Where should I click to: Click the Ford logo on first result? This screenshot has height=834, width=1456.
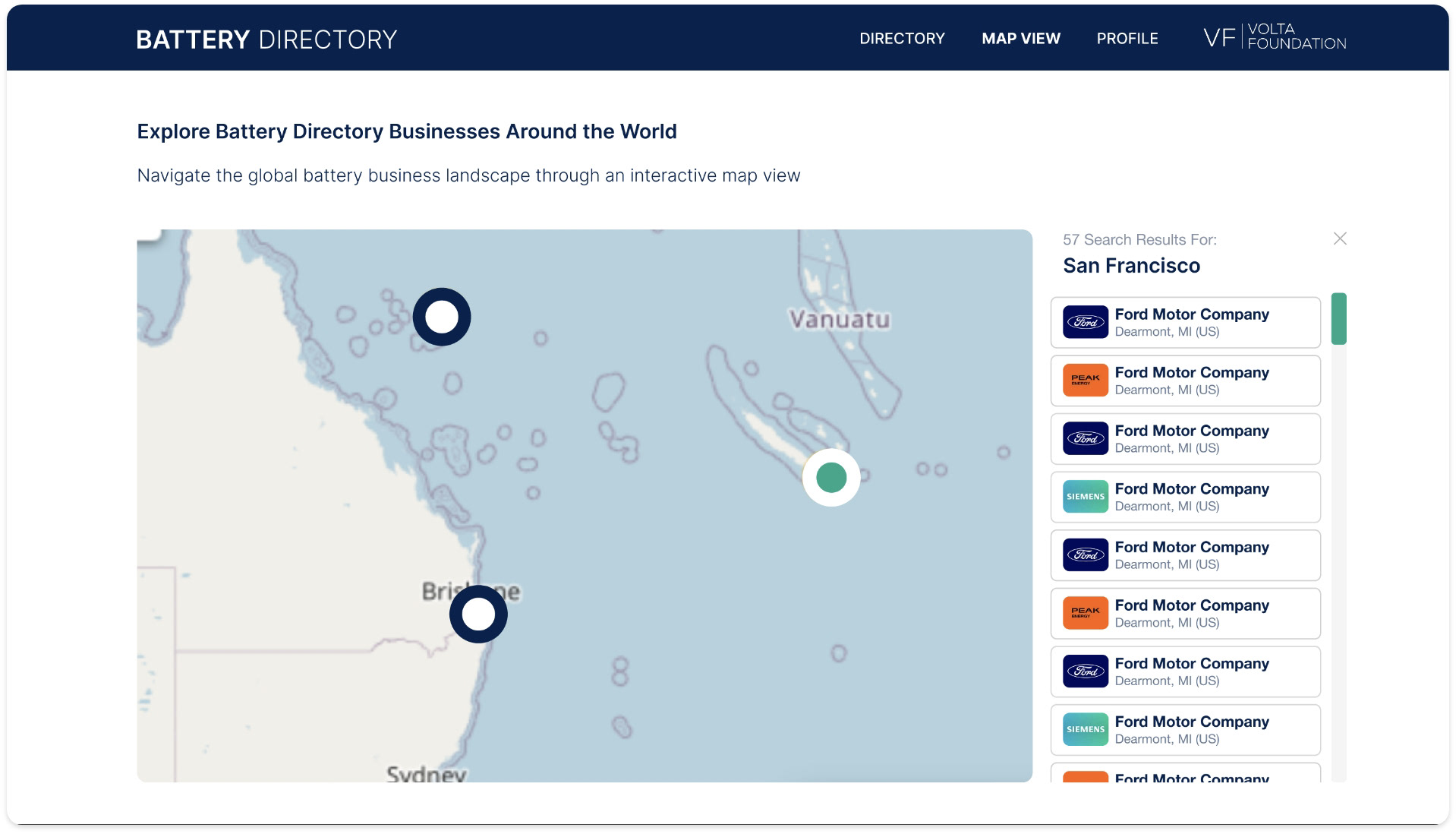[1086, 322]
